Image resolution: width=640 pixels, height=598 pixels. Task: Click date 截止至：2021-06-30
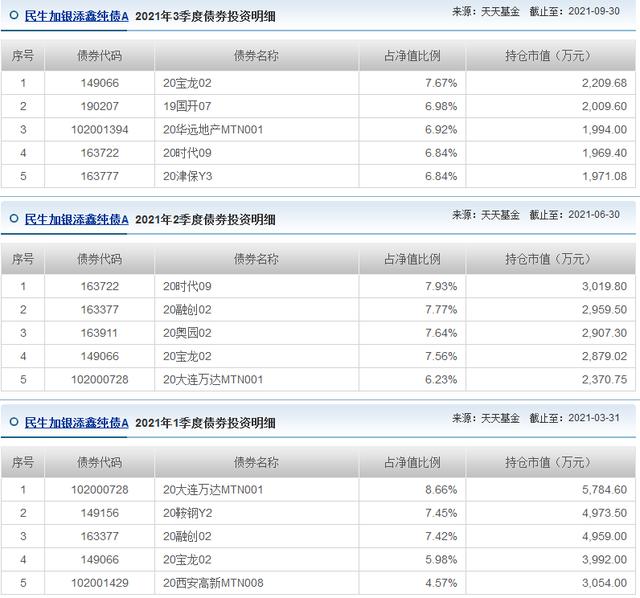[x=574, y=215]
